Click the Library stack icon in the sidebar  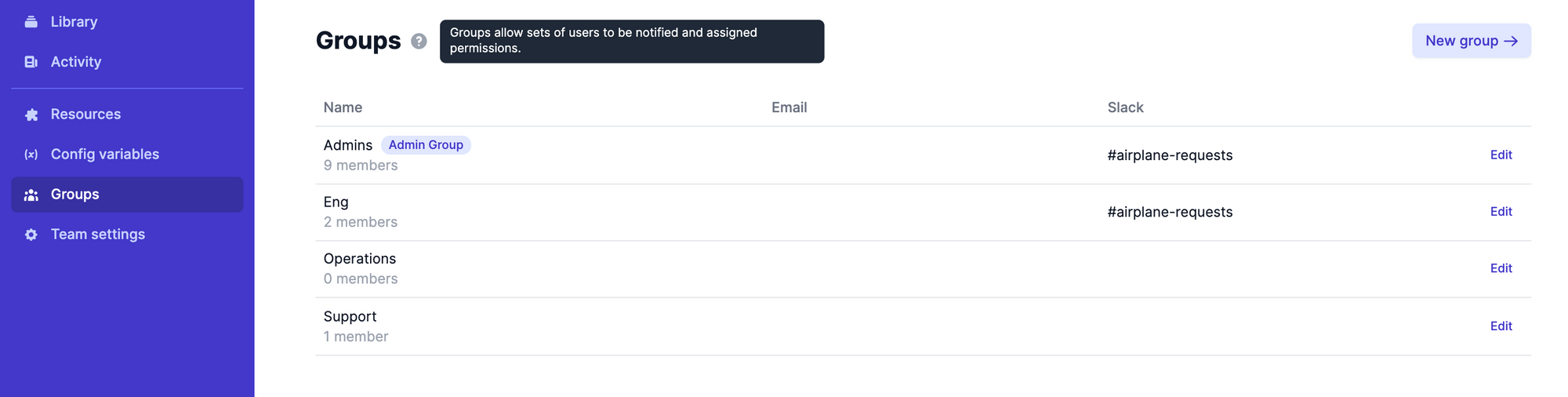[x=31, y=22]
